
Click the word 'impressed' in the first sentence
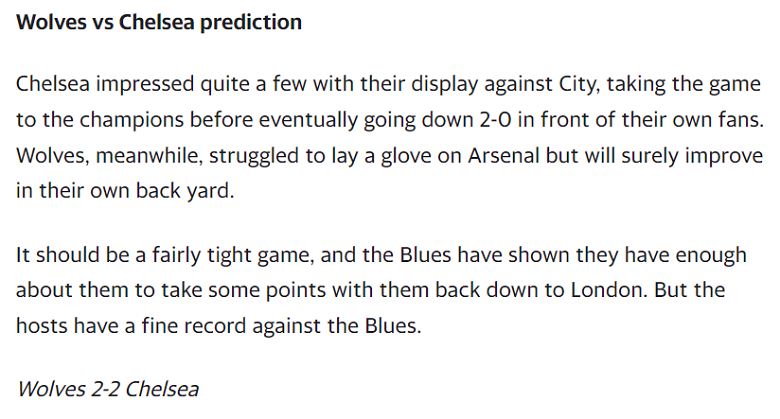click(x=145, y=85)
